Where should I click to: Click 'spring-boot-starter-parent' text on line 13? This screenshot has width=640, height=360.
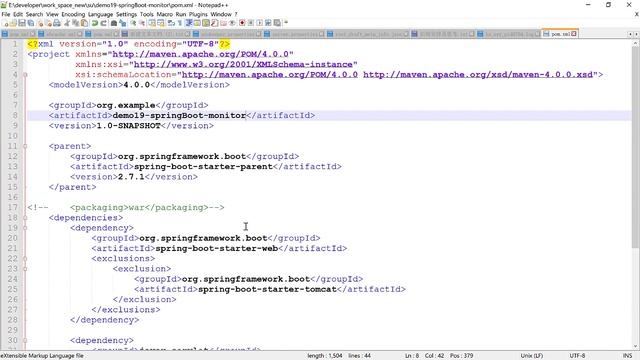point(203,167)
